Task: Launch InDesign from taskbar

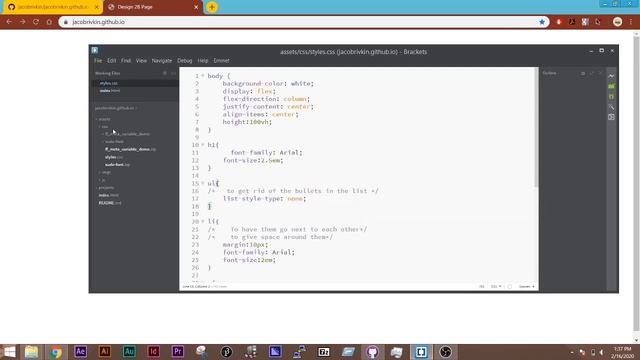Action: (153, 351)
